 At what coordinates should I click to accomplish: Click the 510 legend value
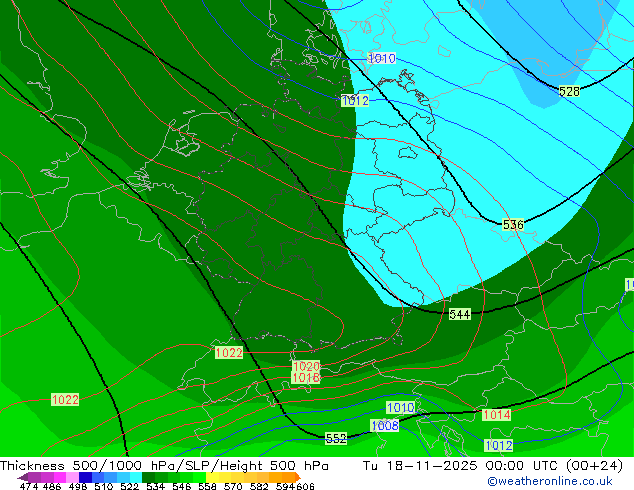click(x=104, y=486)
